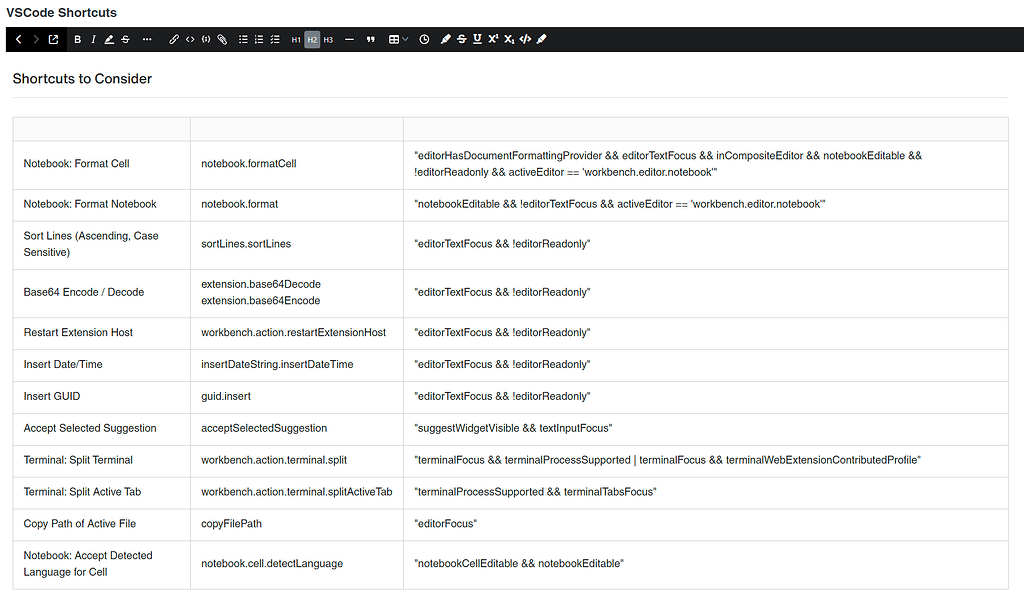Insert a bulleted list

coord(243,39)
